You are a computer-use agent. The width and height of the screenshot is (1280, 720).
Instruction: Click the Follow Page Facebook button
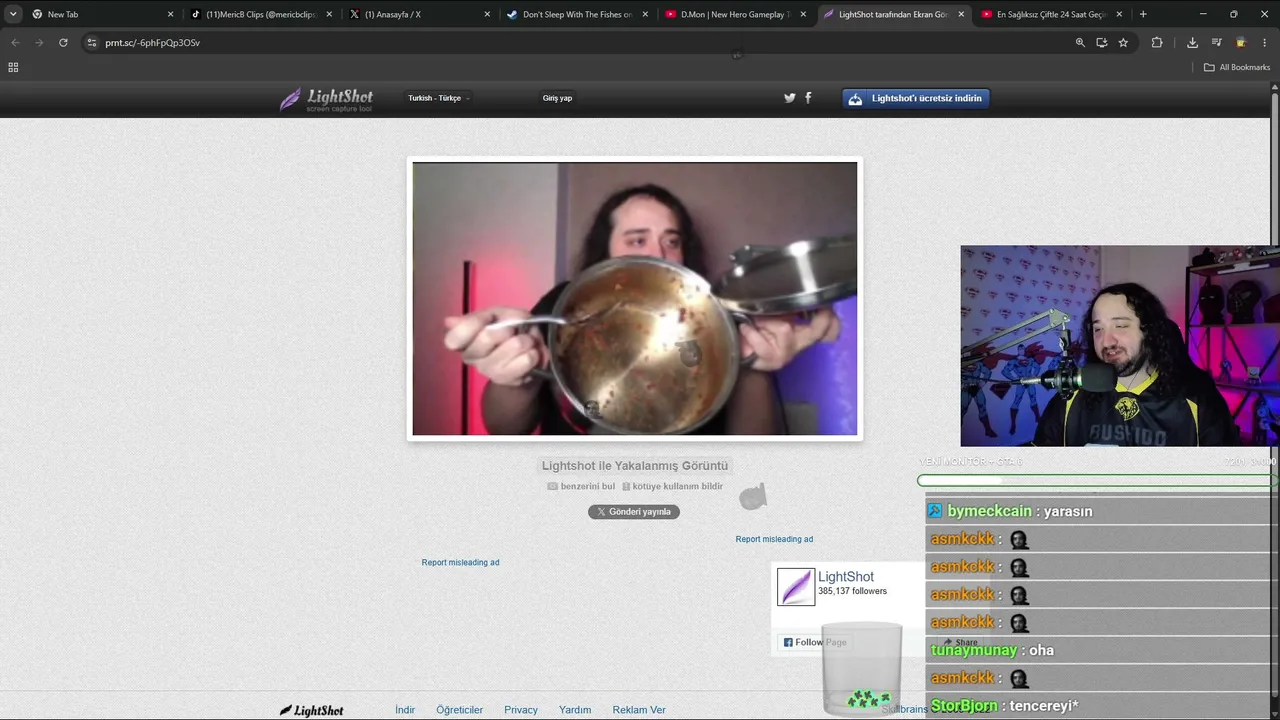click(814, 642)
